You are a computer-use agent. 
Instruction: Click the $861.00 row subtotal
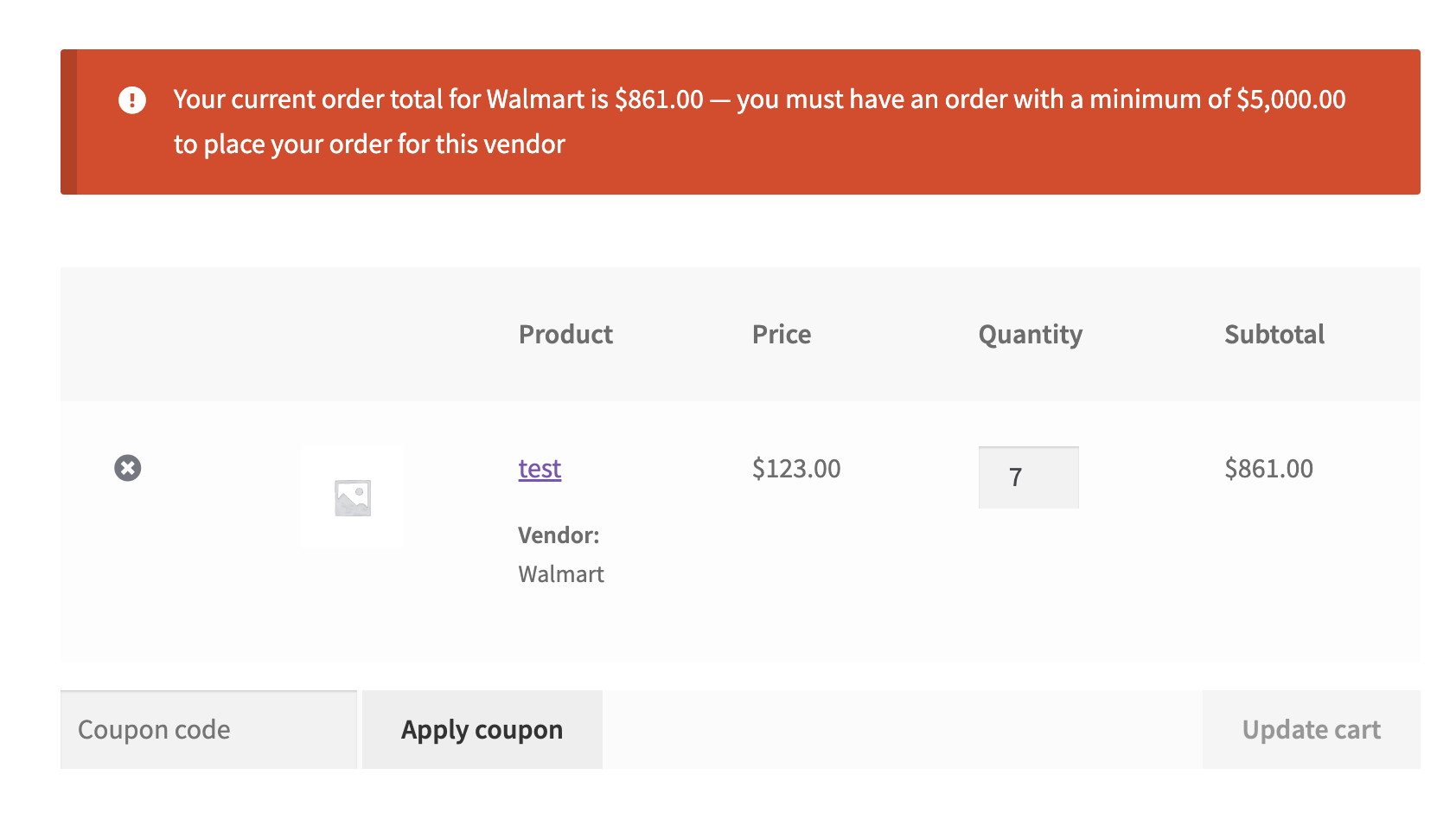pyautogui.click(x=1268, y=469)
